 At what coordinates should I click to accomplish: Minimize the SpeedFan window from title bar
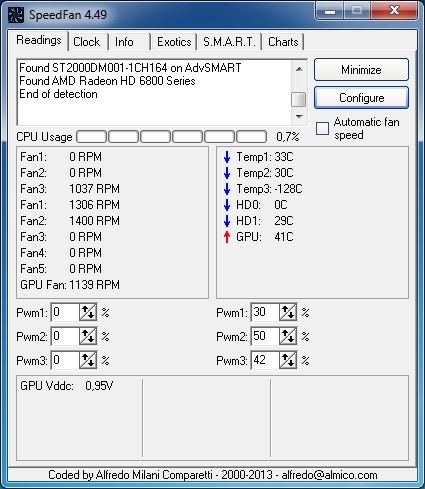tap(330, 11)
